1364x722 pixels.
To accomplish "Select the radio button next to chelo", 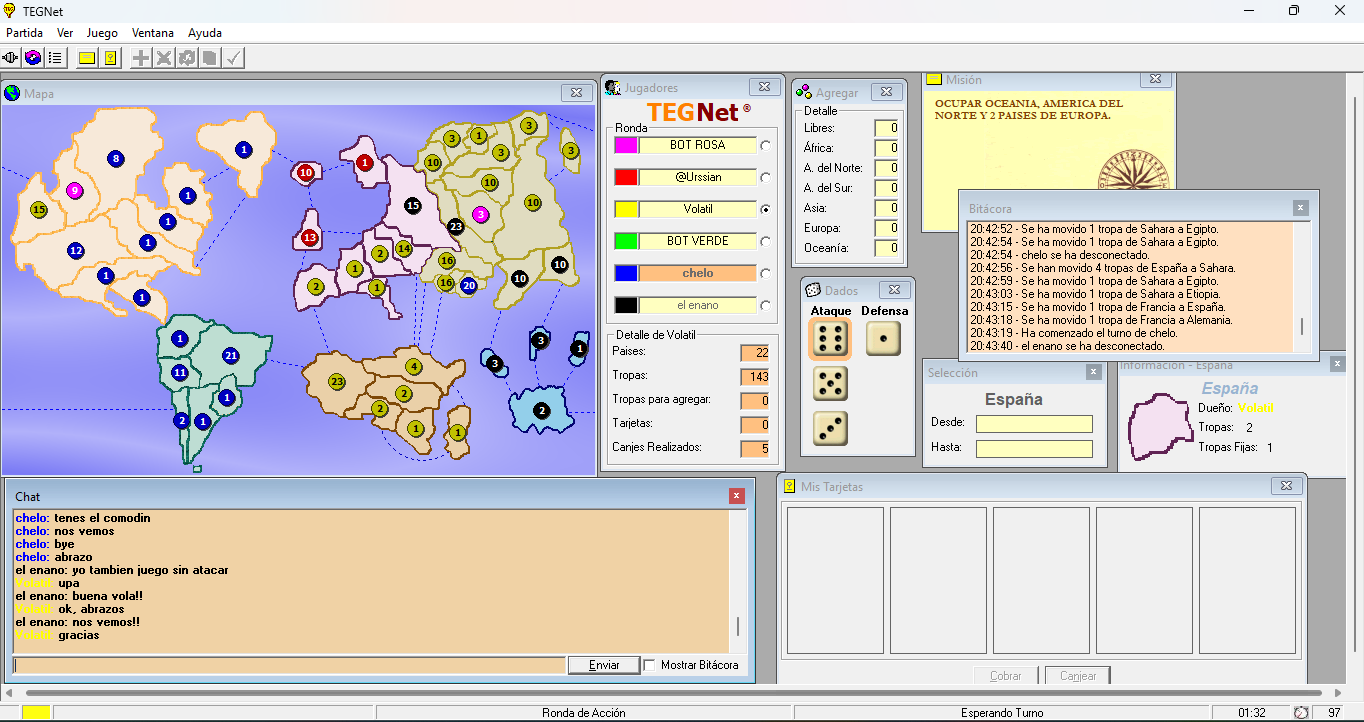I will [x=766, y=273].
